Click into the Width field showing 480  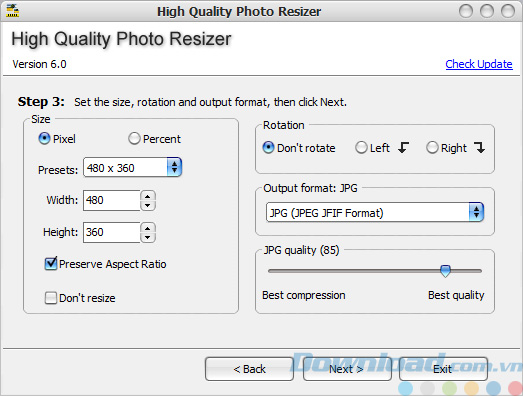(x=111, y=200)
